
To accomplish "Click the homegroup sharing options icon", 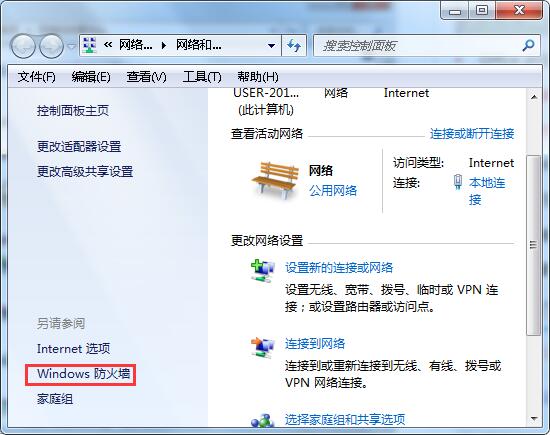I will (262, 420).
